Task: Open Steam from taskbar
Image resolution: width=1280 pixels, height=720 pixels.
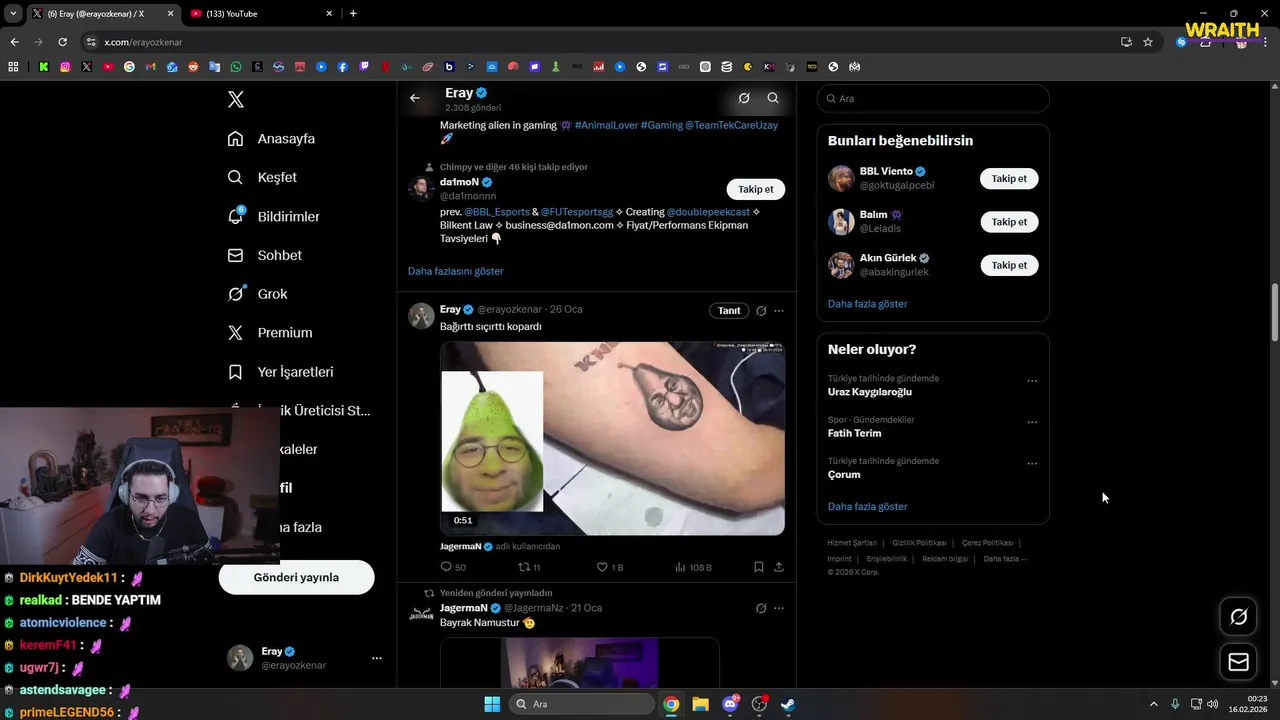Action: (789, 704)
